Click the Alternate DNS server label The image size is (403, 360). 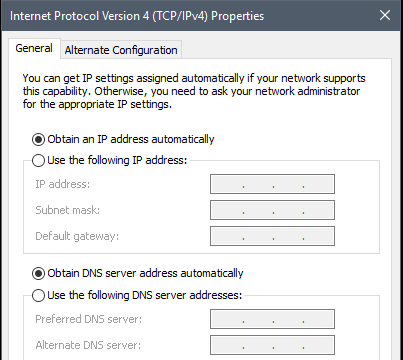[x=88, y=345]
